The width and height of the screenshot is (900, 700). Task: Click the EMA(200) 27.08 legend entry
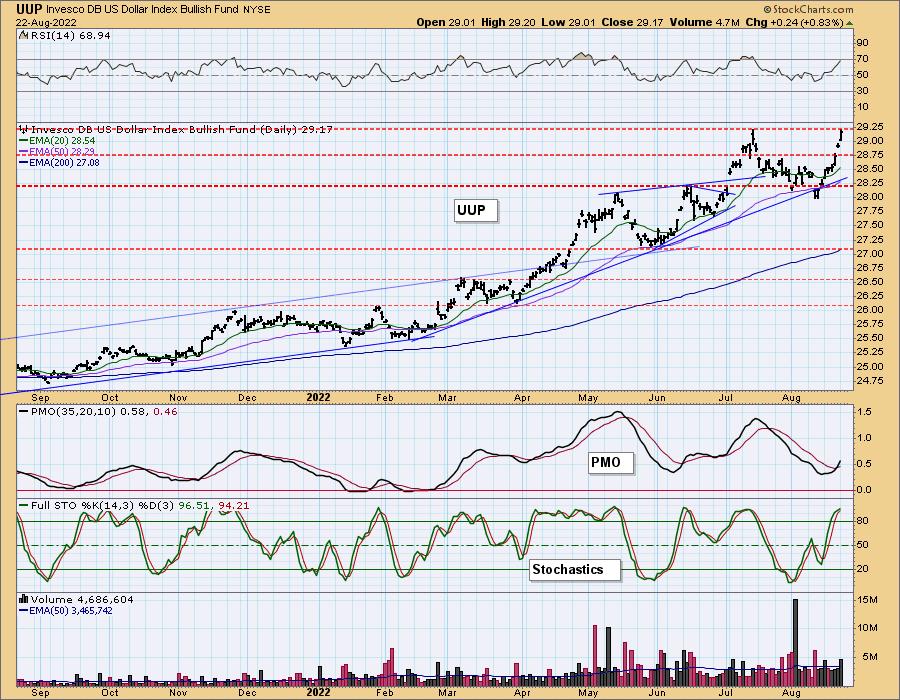pos(64,162)
